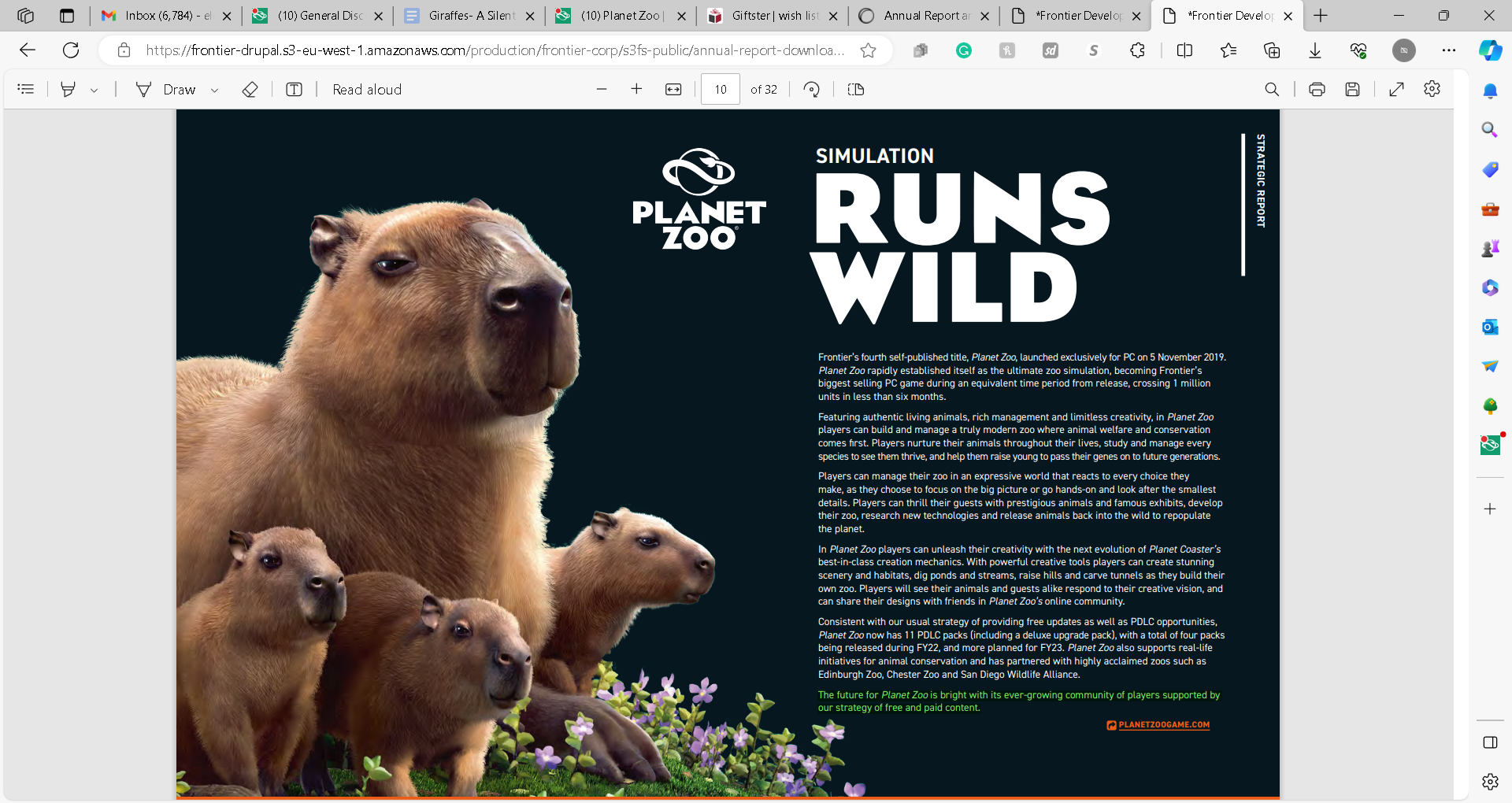Zoom out of the PDF
Screen dimensions: 1512x803
602,90
